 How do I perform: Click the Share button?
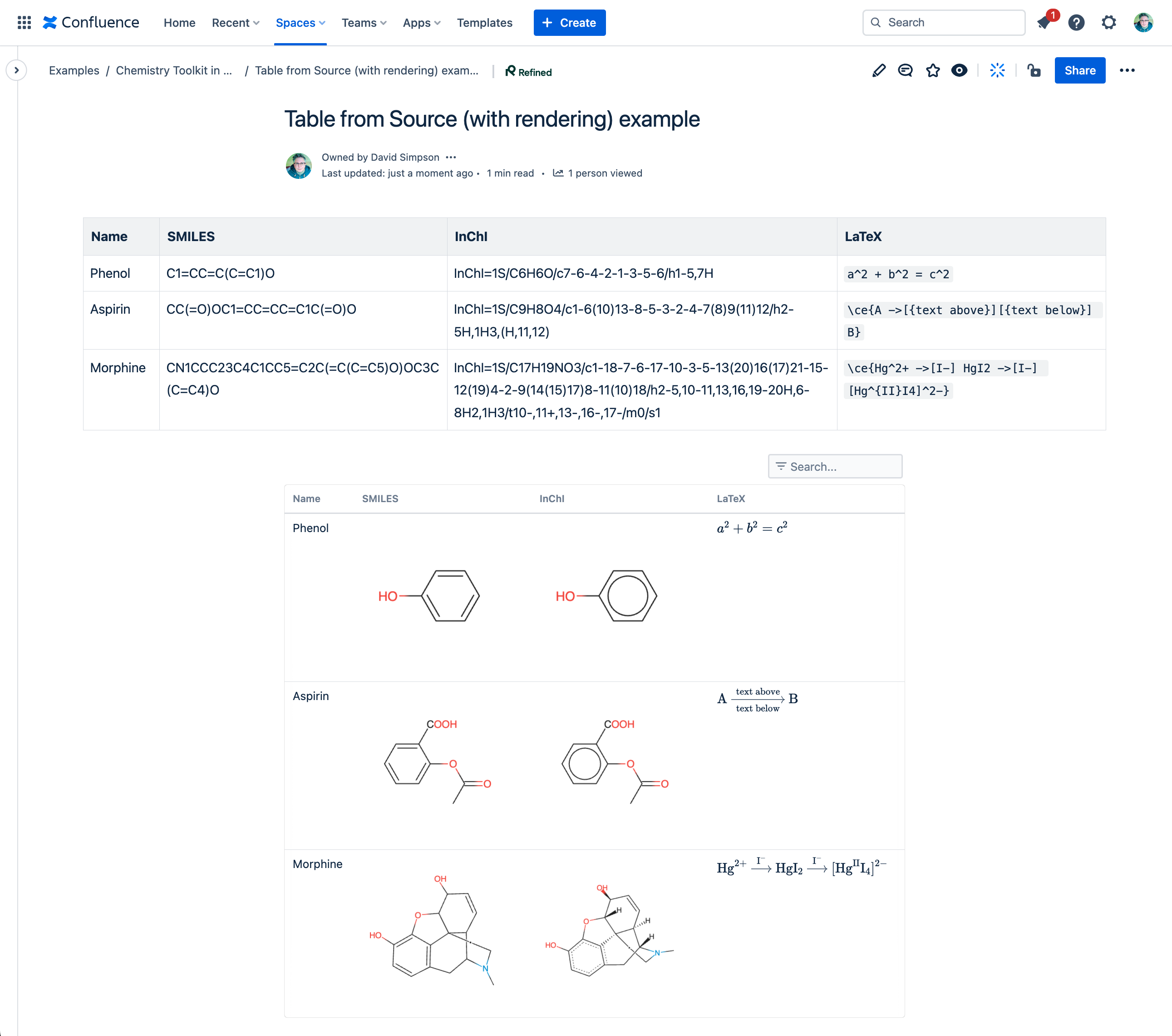[1079, 70]
